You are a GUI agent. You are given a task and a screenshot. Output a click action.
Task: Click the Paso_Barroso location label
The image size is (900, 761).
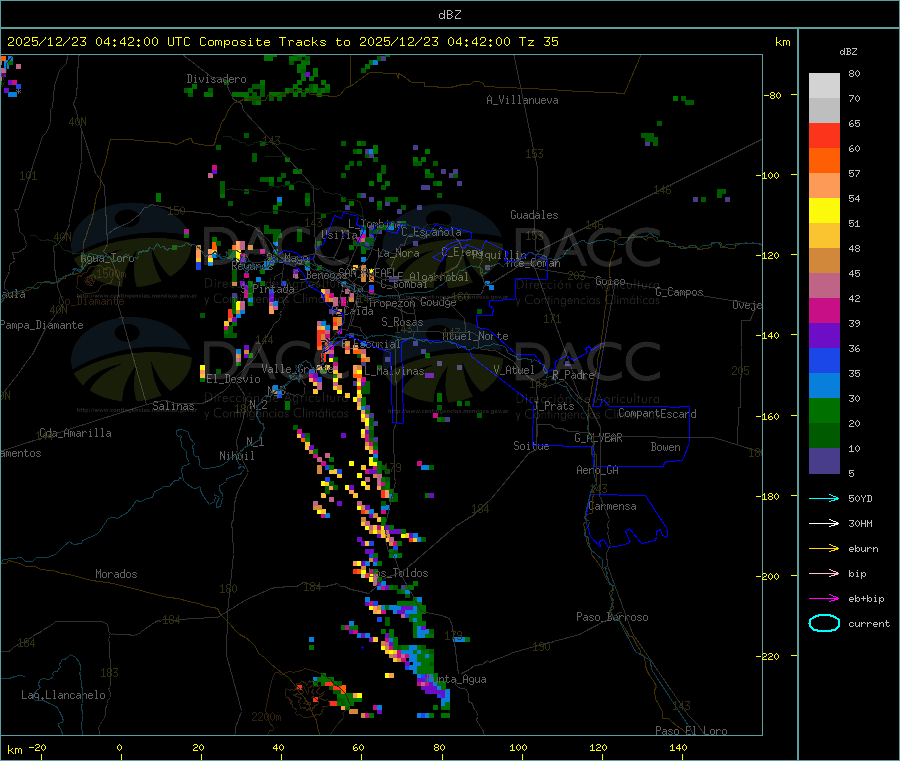point(612,617)
